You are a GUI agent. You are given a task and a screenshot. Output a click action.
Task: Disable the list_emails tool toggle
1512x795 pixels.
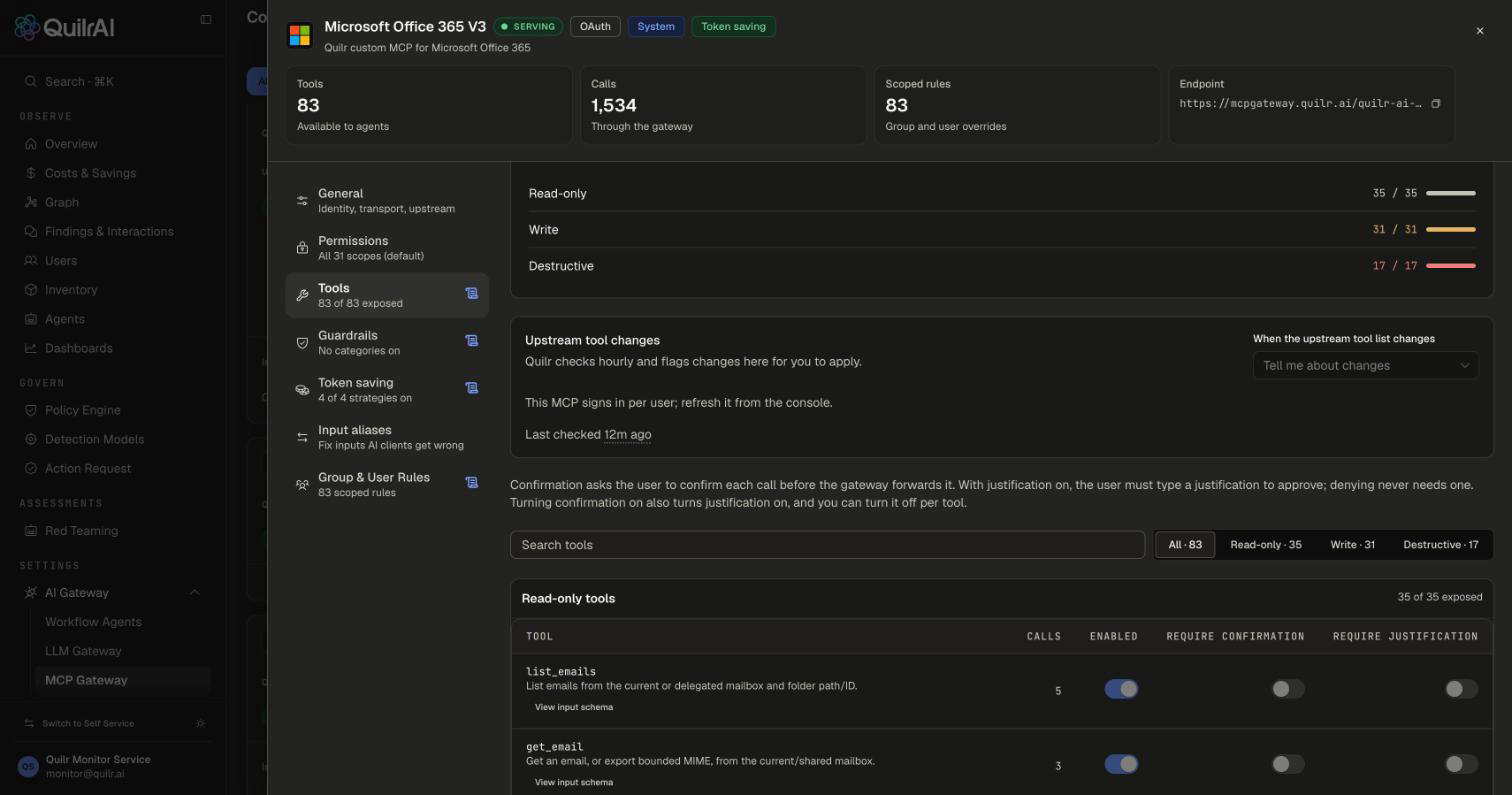pos(1121,689)
